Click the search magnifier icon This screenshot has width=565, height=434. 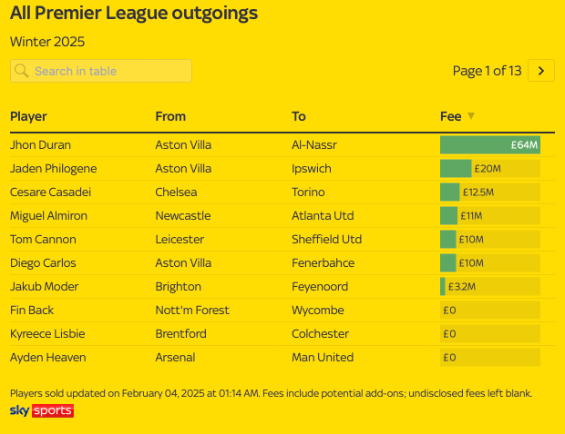click(22, 71)
